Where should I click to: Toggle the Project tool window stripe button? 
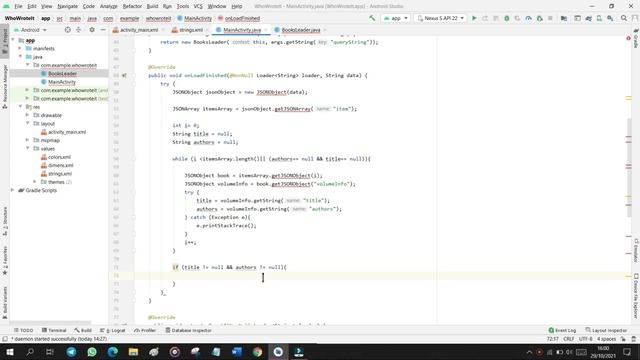[x=5, y=41]
